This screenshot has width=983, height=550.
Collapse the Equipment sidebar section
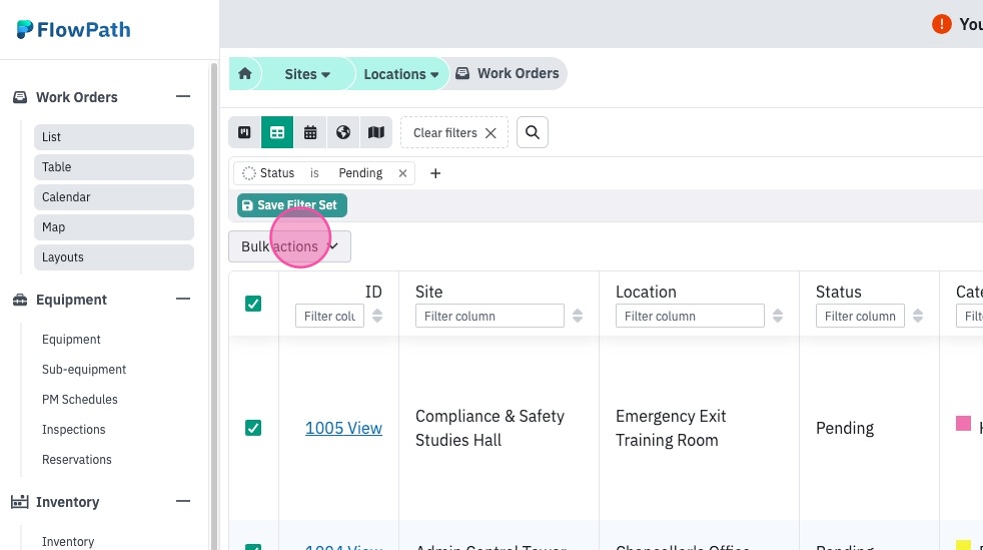pyautogui.click(x=183, y=299)
